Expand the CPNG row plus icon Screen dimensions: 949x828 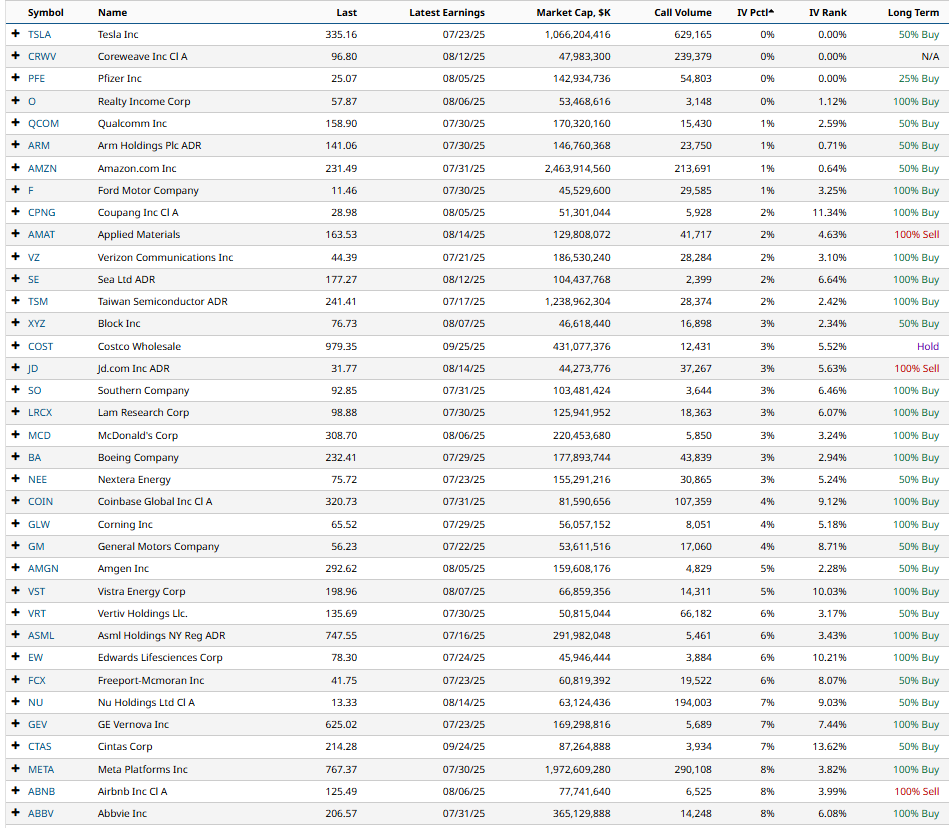point(16,212)
